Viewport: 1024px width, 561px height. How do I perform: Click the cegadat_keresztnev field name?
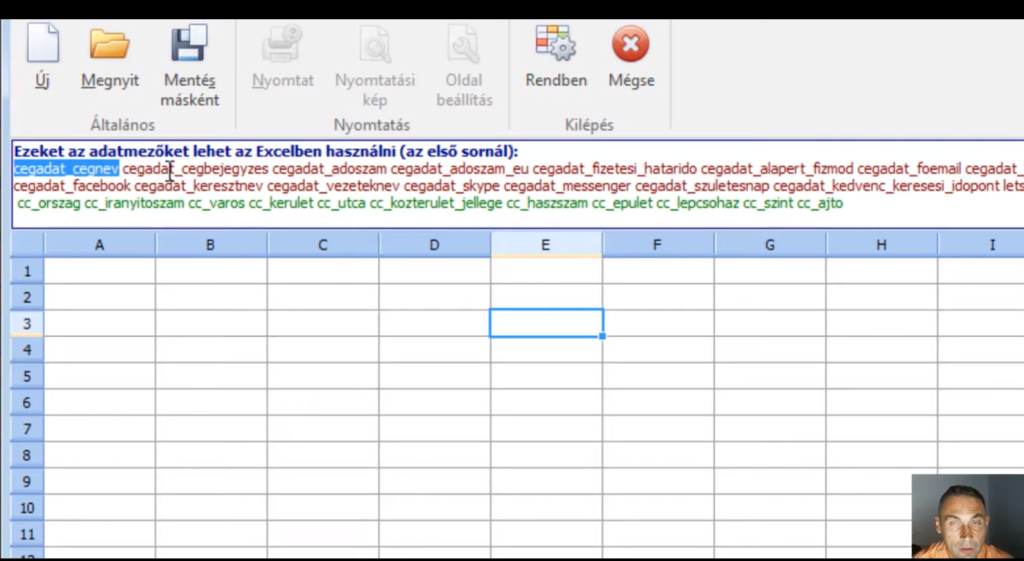[199, 186]
